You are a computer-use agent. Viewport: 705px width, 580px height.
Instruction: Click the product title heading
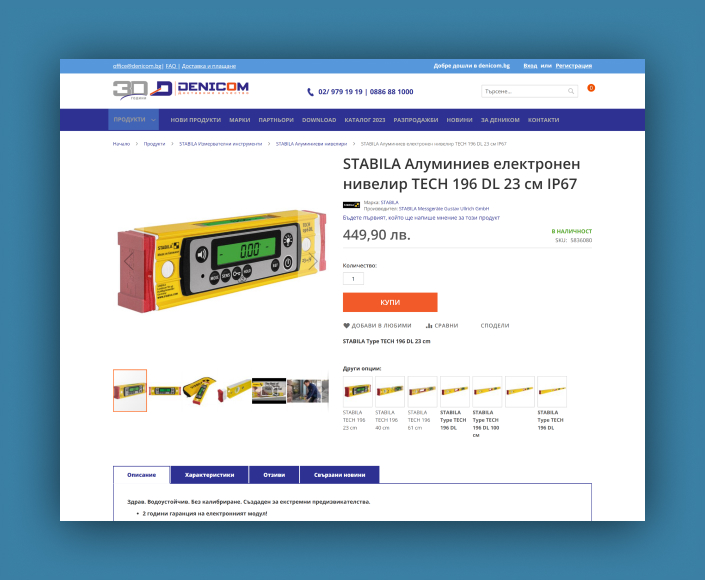pos(461,174)
